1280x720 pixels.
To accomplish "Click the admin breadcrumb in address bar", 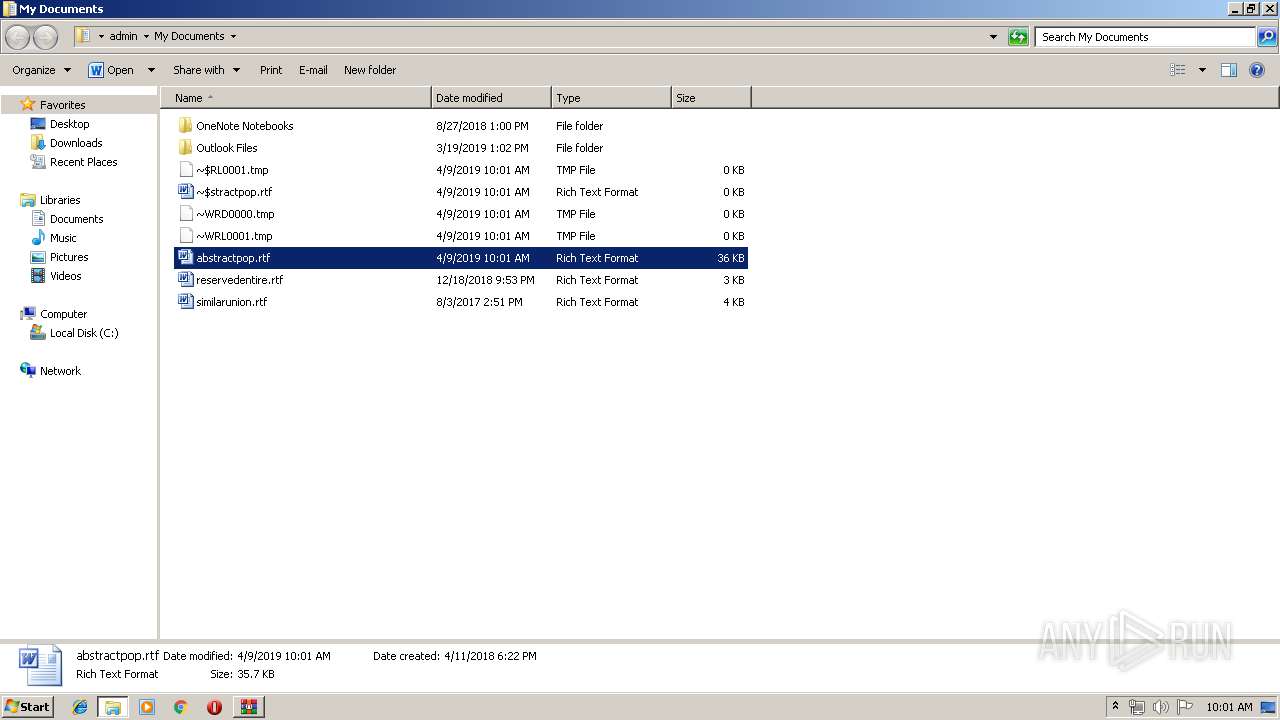I will click(x=123, y=37).
